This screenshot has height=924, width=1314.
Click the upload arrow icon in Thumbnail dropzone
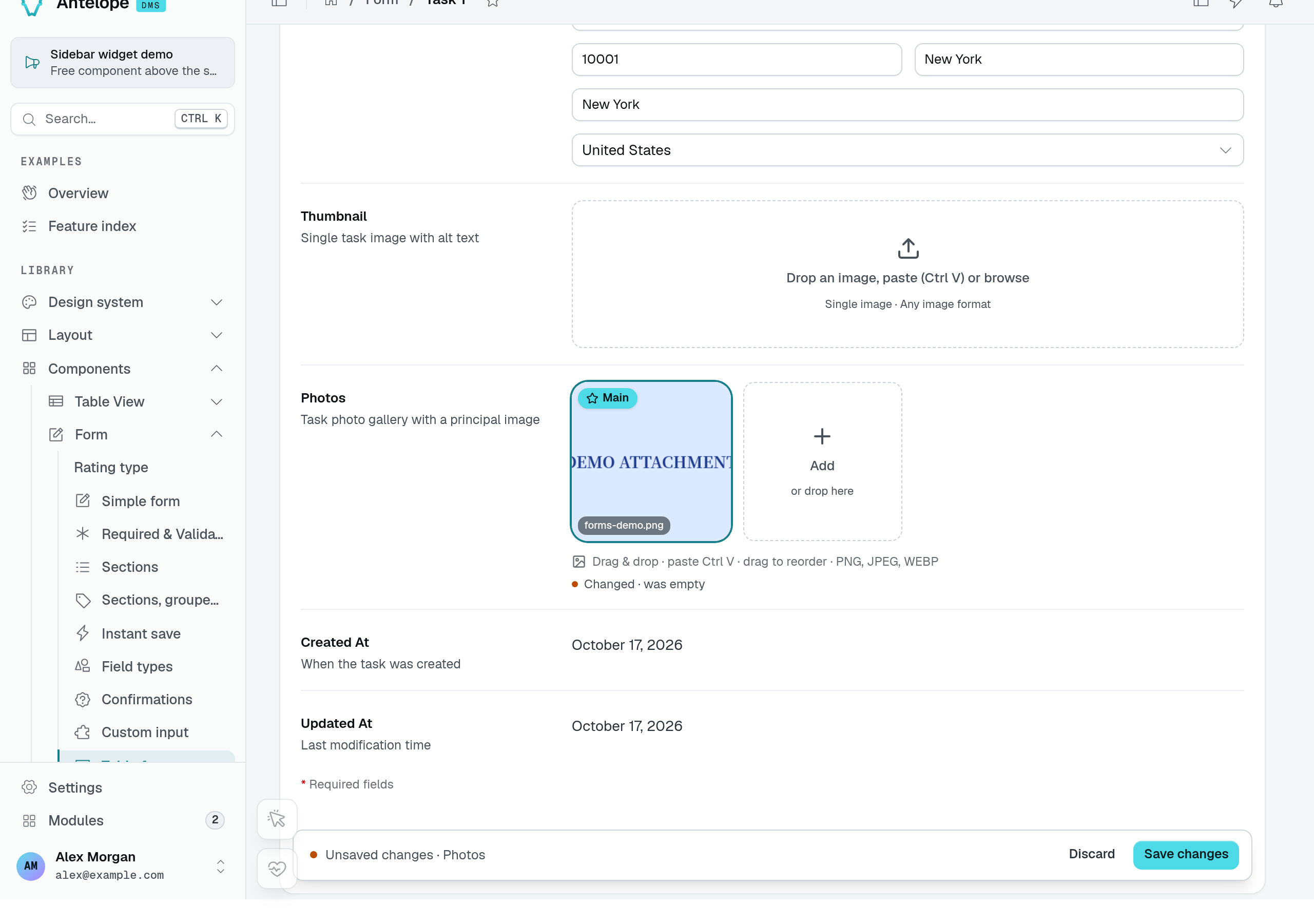(x=907, y=248)
